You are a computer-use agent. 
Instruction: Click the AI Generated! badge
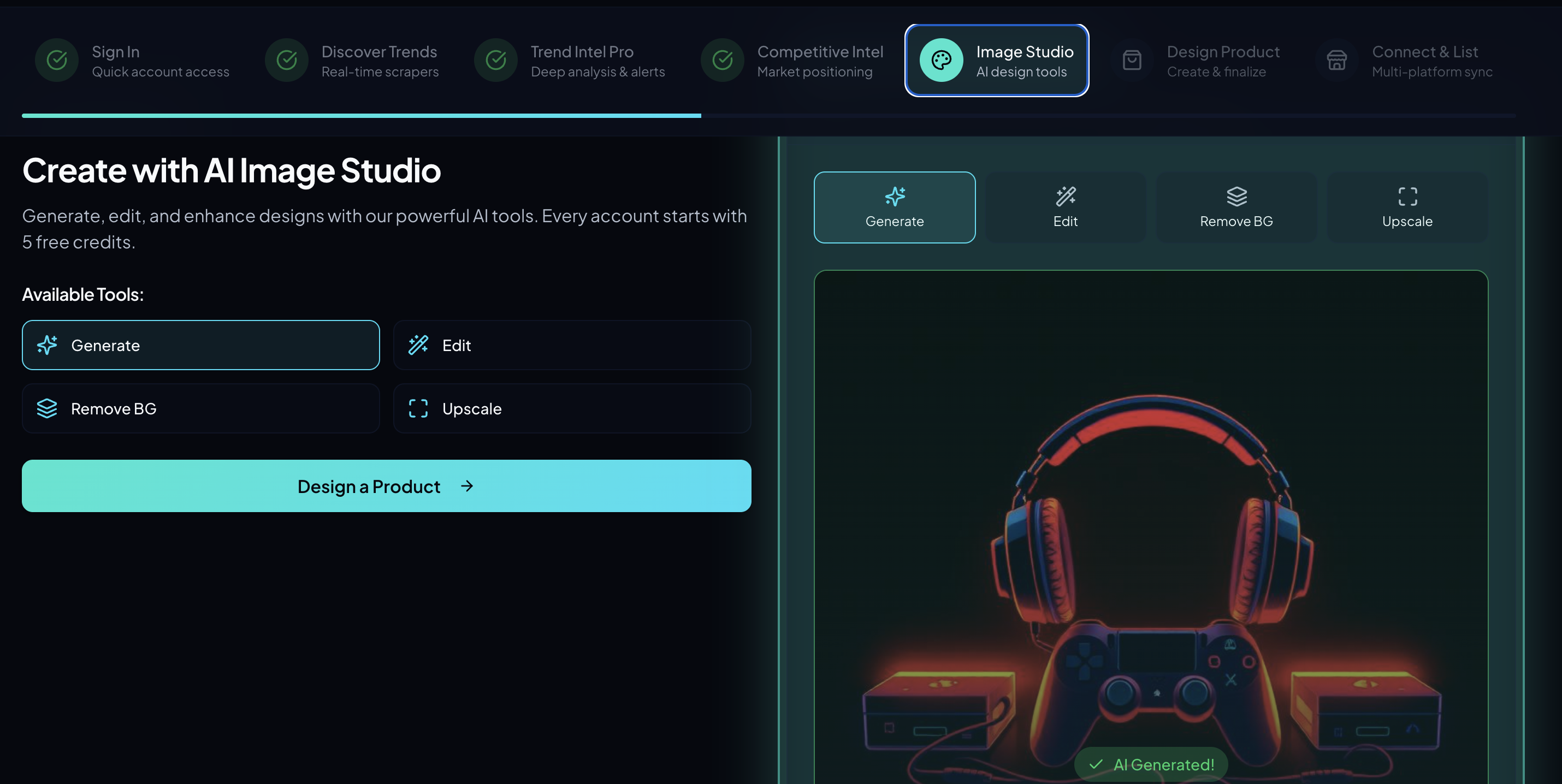click(x=1150, y=764)
